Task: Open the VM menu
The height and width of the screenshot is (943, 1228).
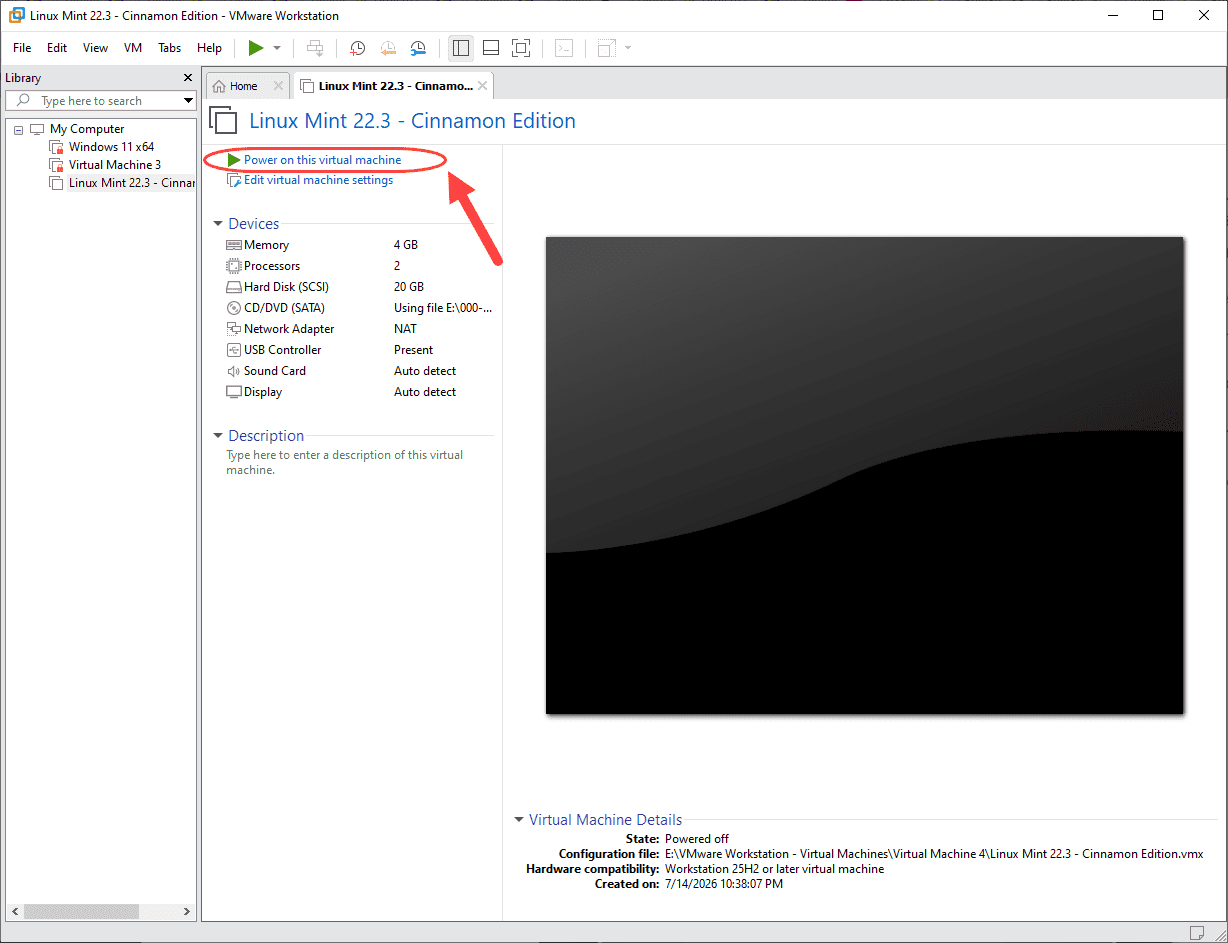Action: [x=133, y=48]
